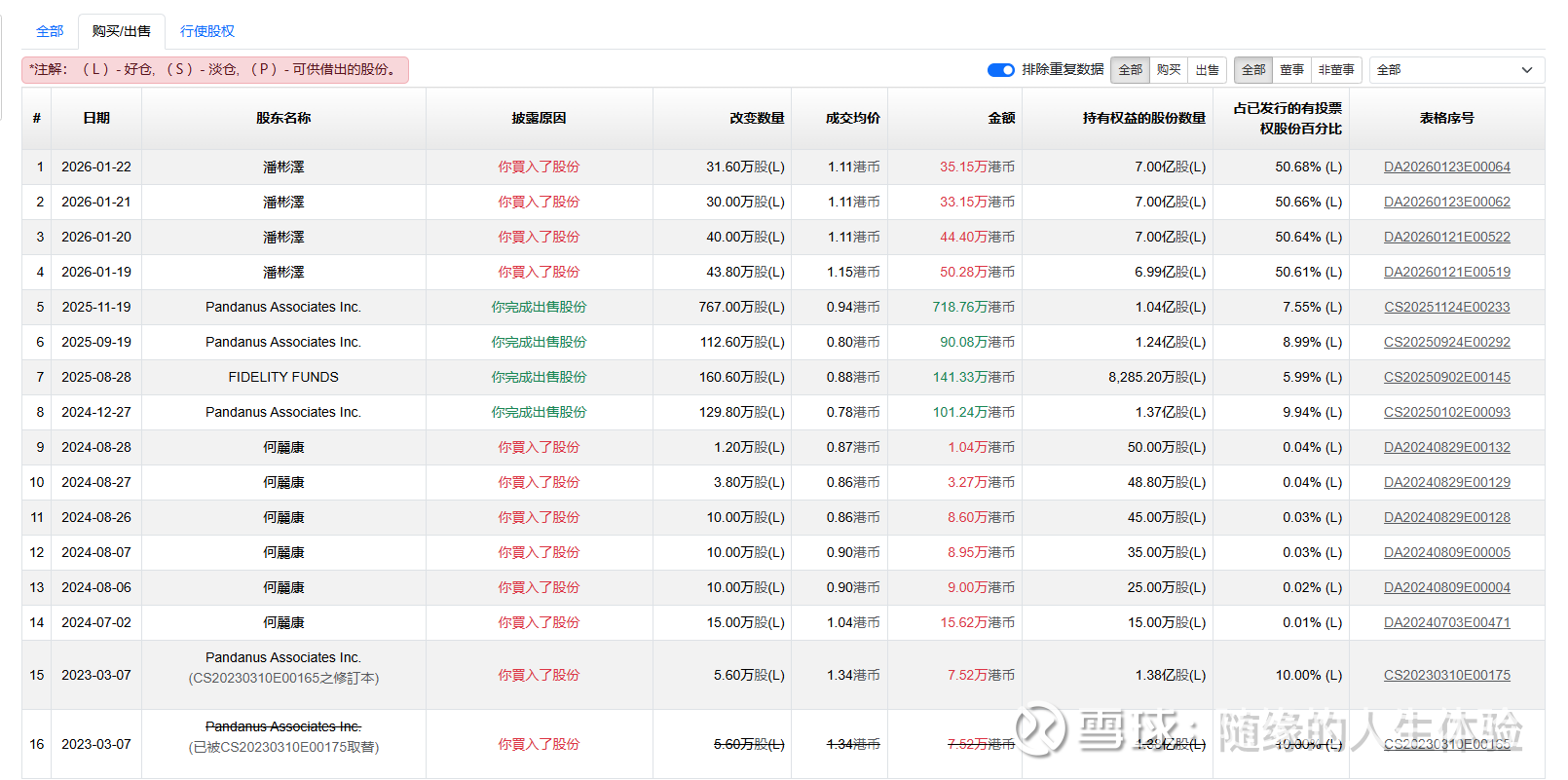Filter by 购买 transactions
1568x780 pixels.
(x=1169, y=70)
